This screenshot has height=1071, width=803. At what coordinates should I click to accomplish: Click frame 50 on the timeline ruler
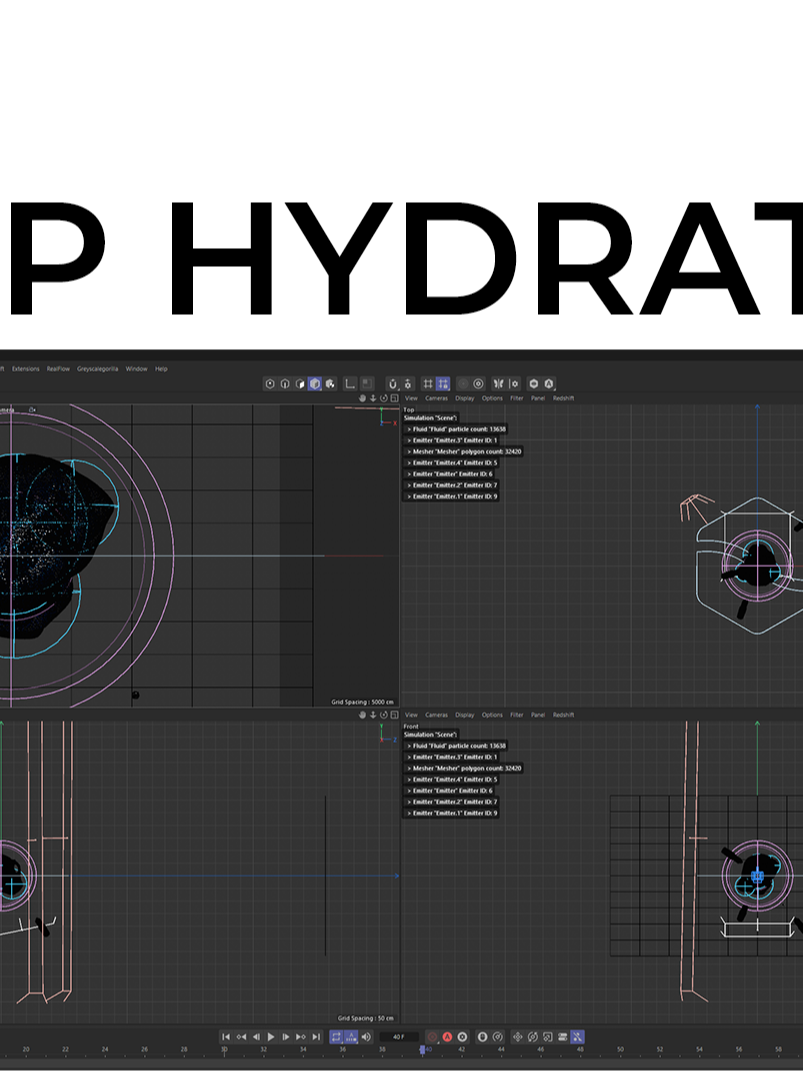pyautogui.click(x=620, y=1049)
